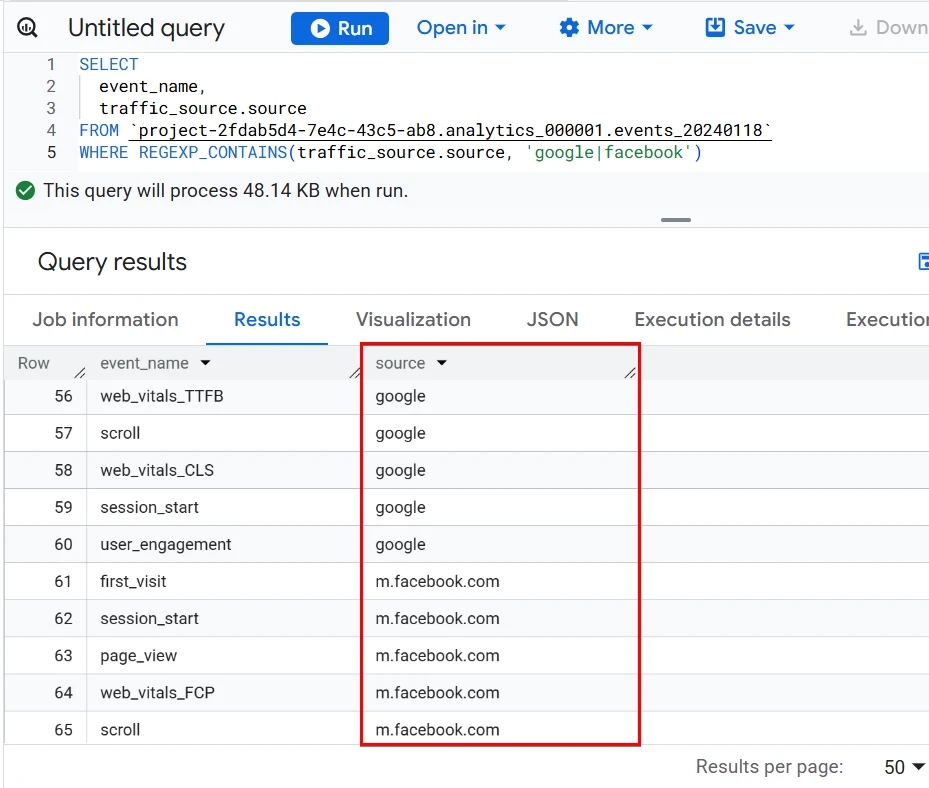Click the google source cell in row 57
The image size is (929, 788).
pyautogui.click(x=401, y=434)
